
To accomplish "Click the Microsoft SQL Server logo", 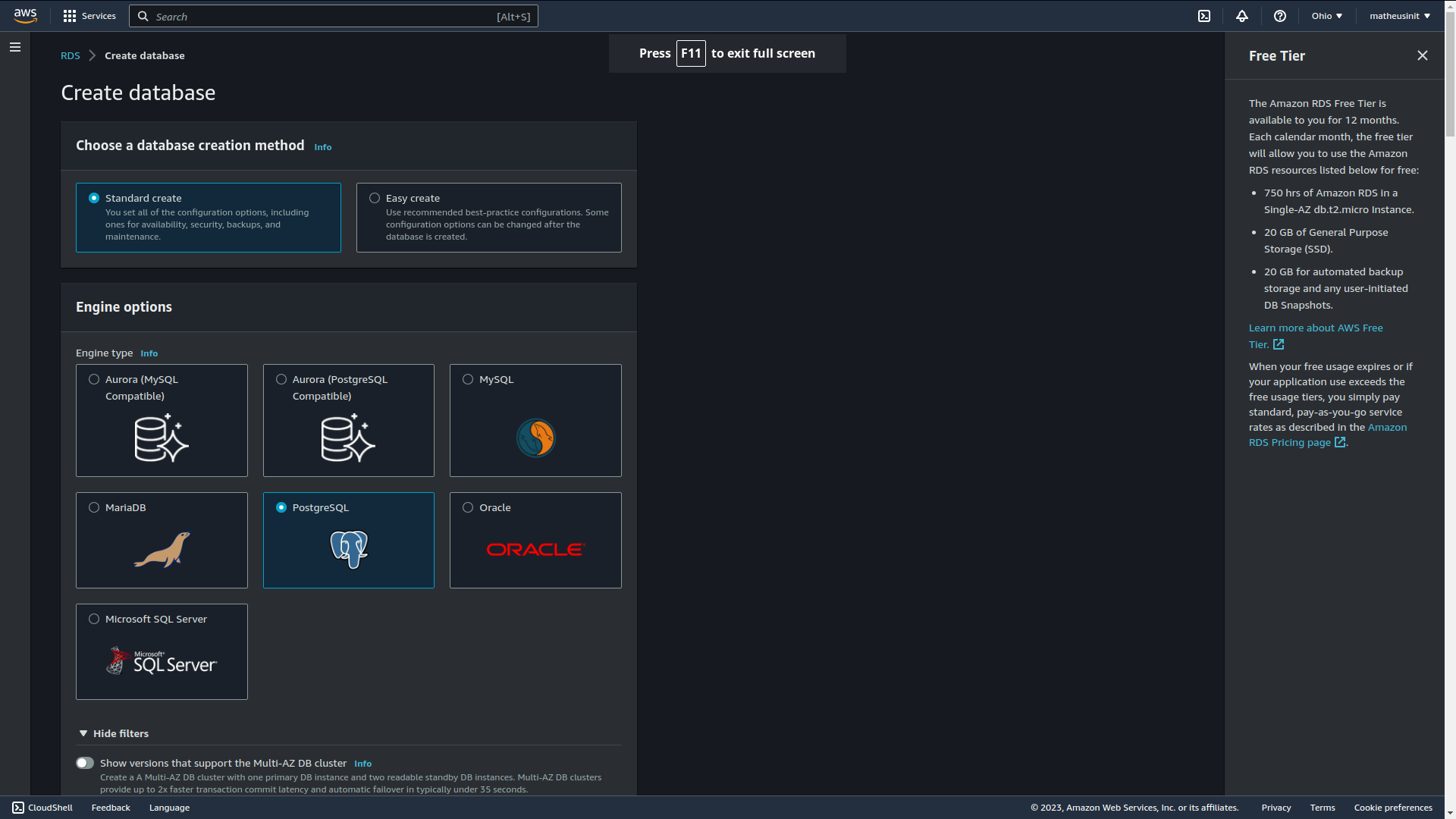I will pos(161,659).
